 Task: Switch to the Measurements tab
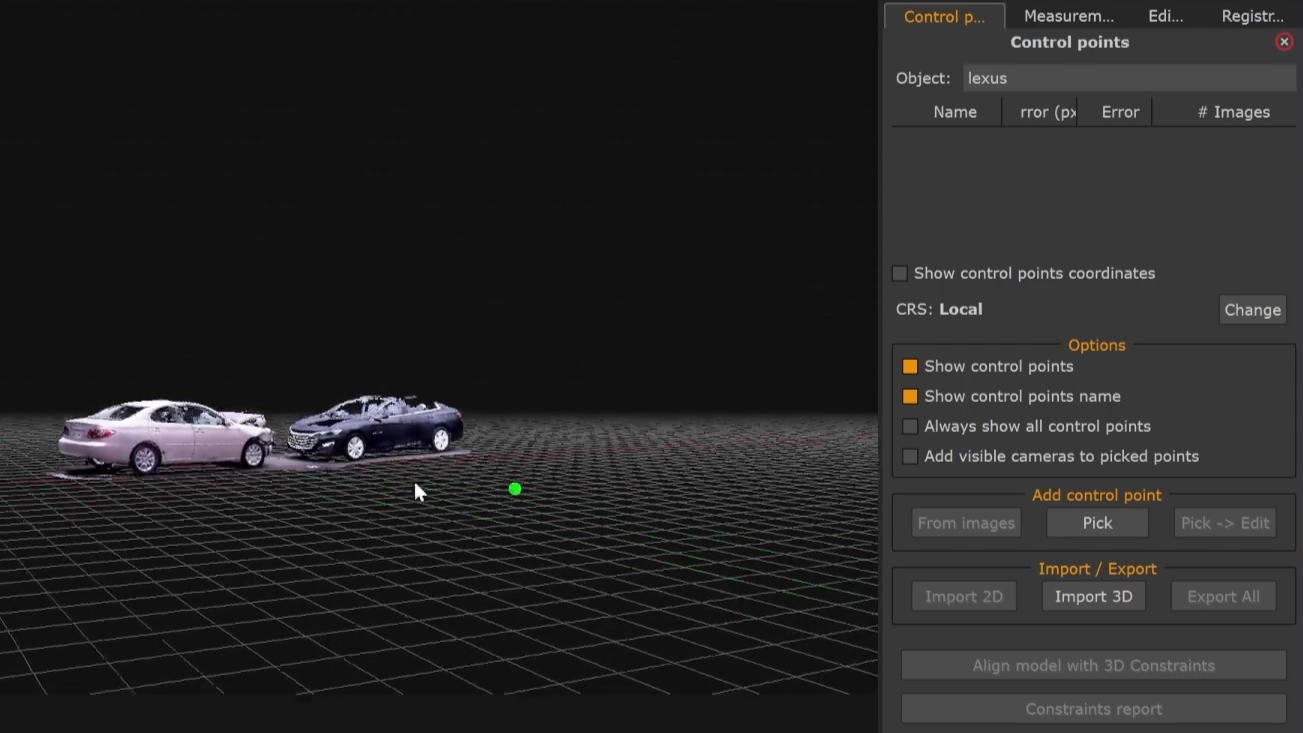[1068, 15]
